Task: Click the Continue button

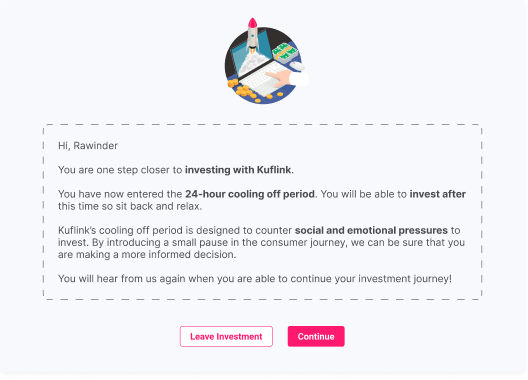Action: tap(316, 336)
